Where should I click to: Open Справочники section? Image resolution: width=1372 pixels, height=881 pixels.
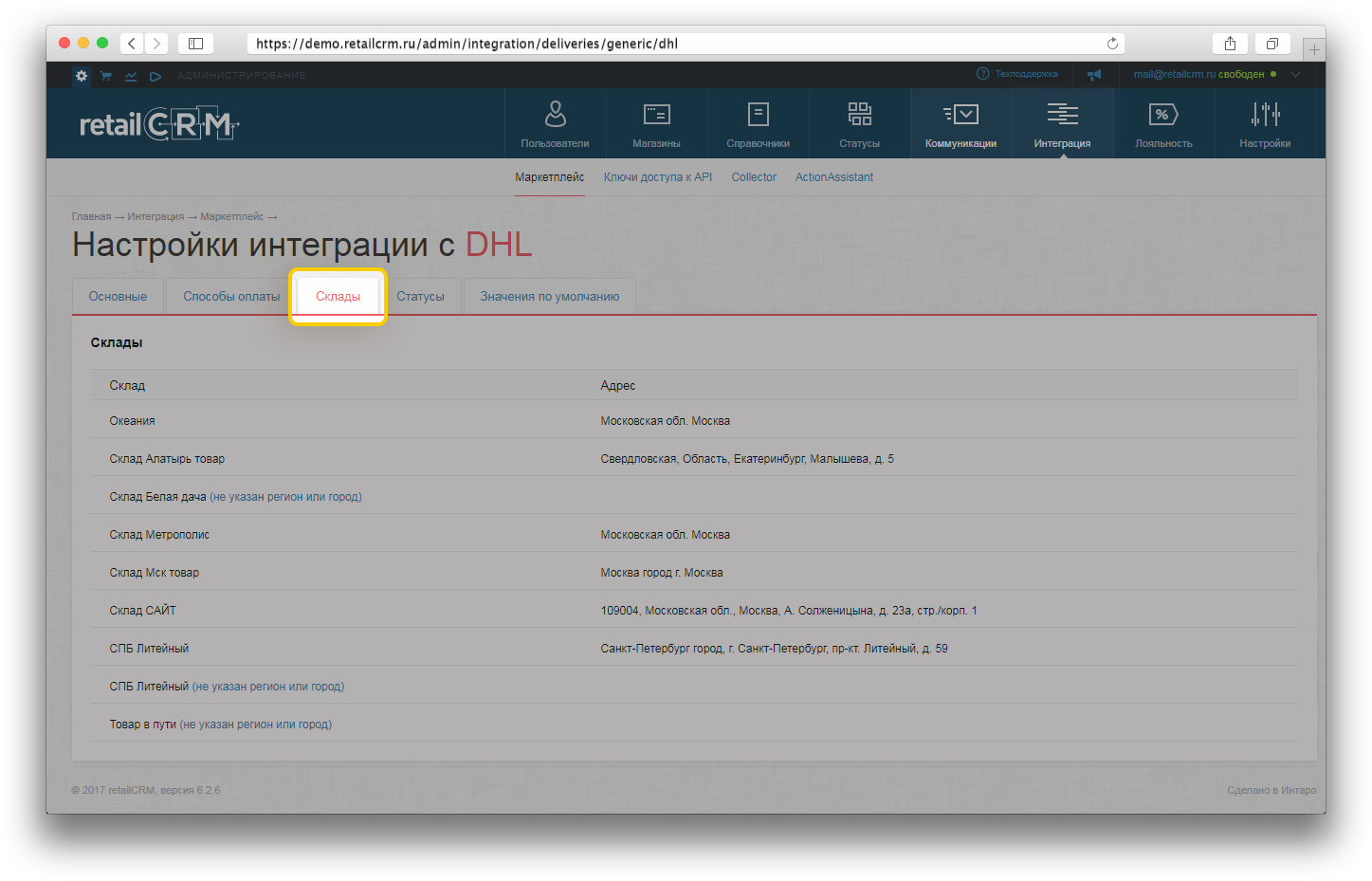(758, 124)
